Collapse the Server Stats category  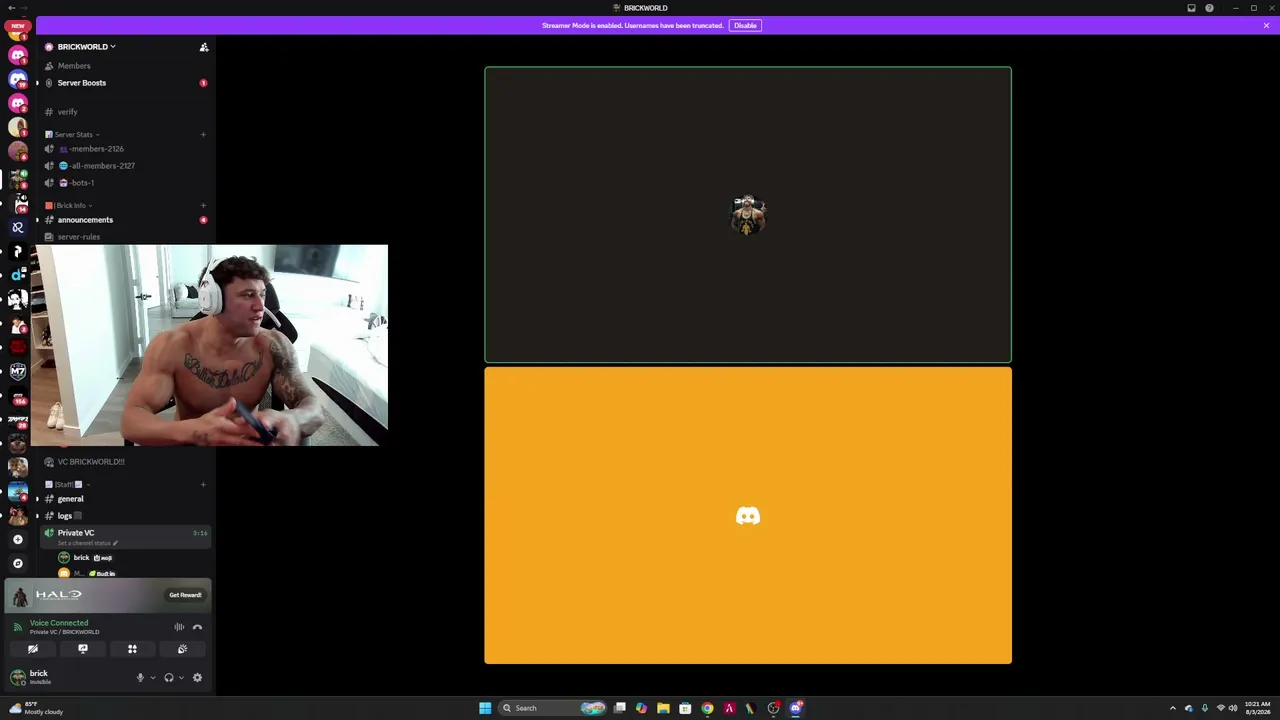coord(73,134)
